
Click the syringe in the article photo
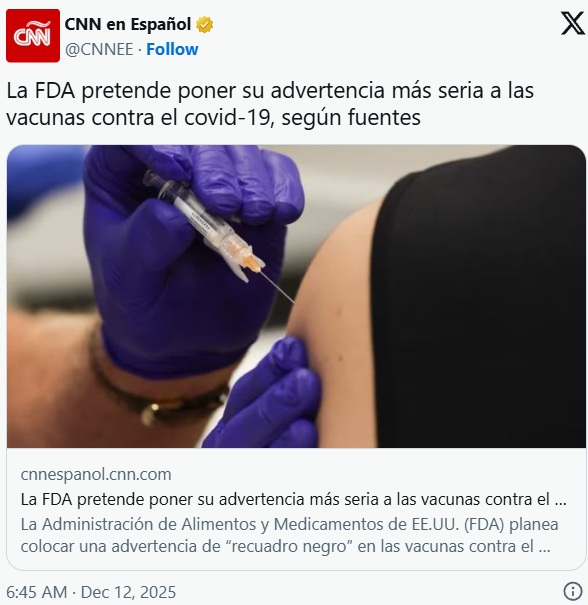click(x=210, y=228)
